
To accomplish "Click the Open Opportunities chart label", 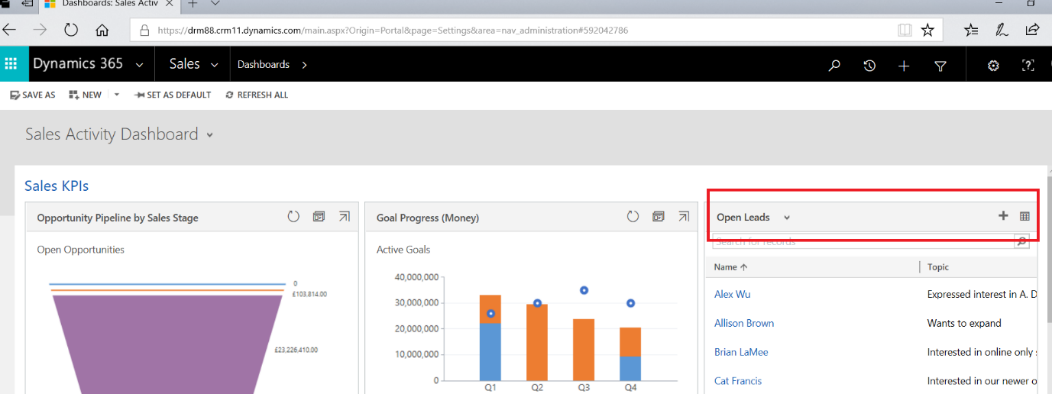I will [81, 250].
